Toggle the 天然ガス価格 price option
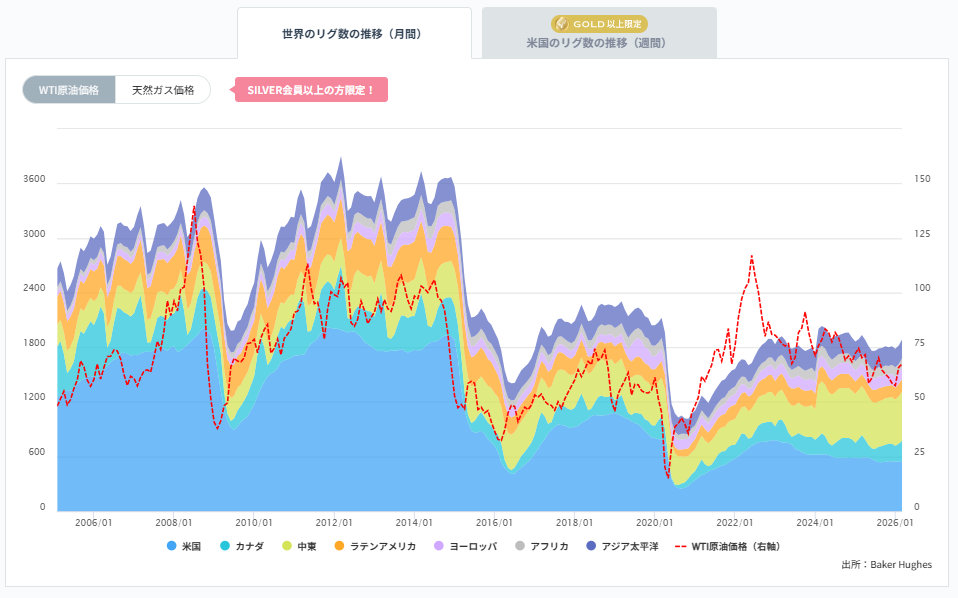This screenshot has width=958, height=598. (x=163, y=89)
